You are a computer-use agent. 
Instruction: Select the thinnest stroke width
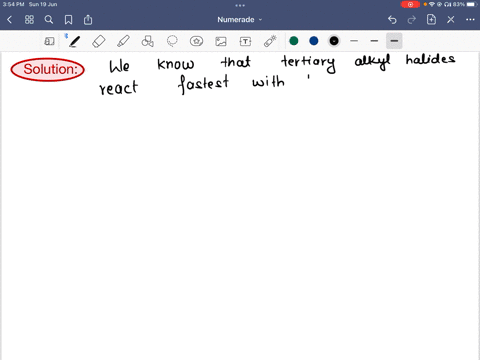tap(354, 41)
